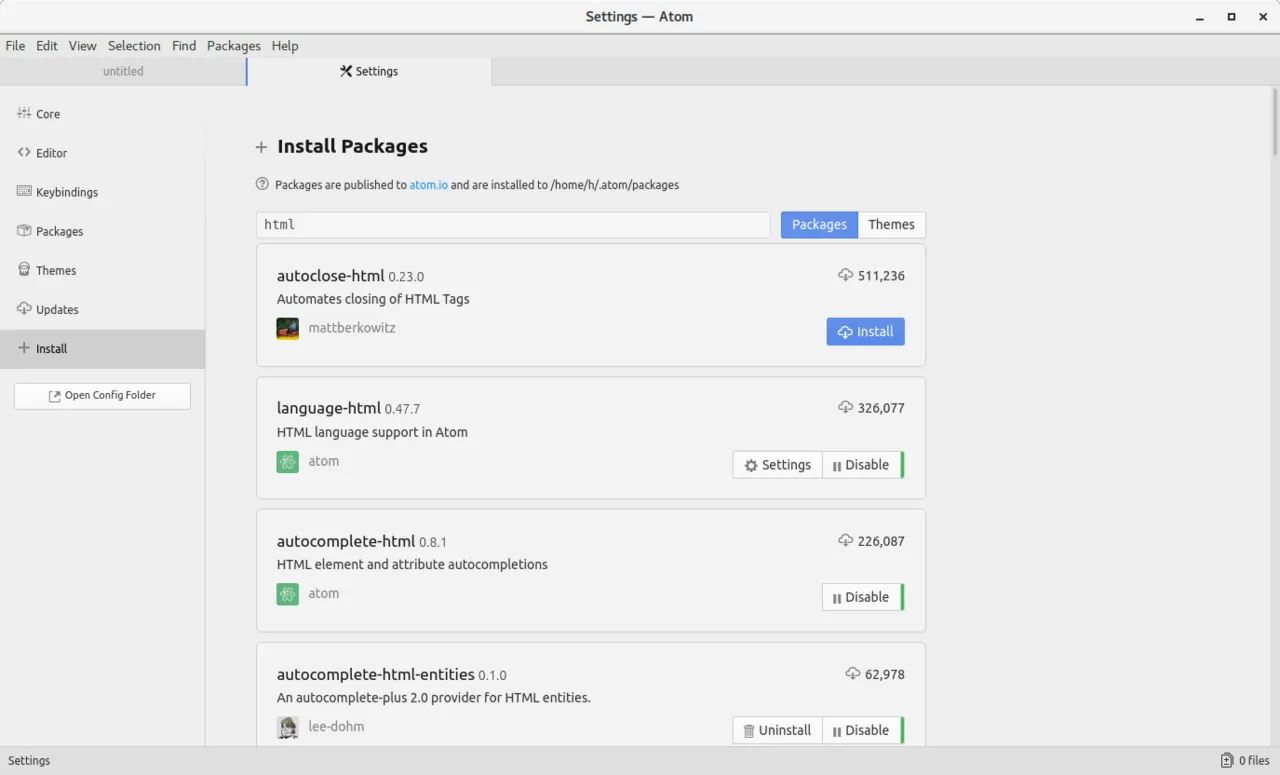This screenshot has width=1280, height=775.
Task: Click the vertical scrollbar thumb
Action: (x=1275, y=122)
